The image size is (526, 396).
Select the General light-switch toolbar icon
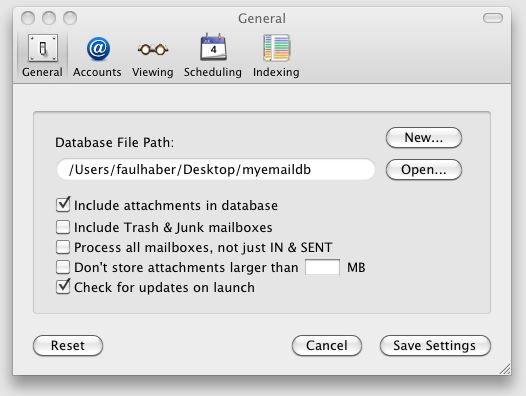[x=43, y=48]
